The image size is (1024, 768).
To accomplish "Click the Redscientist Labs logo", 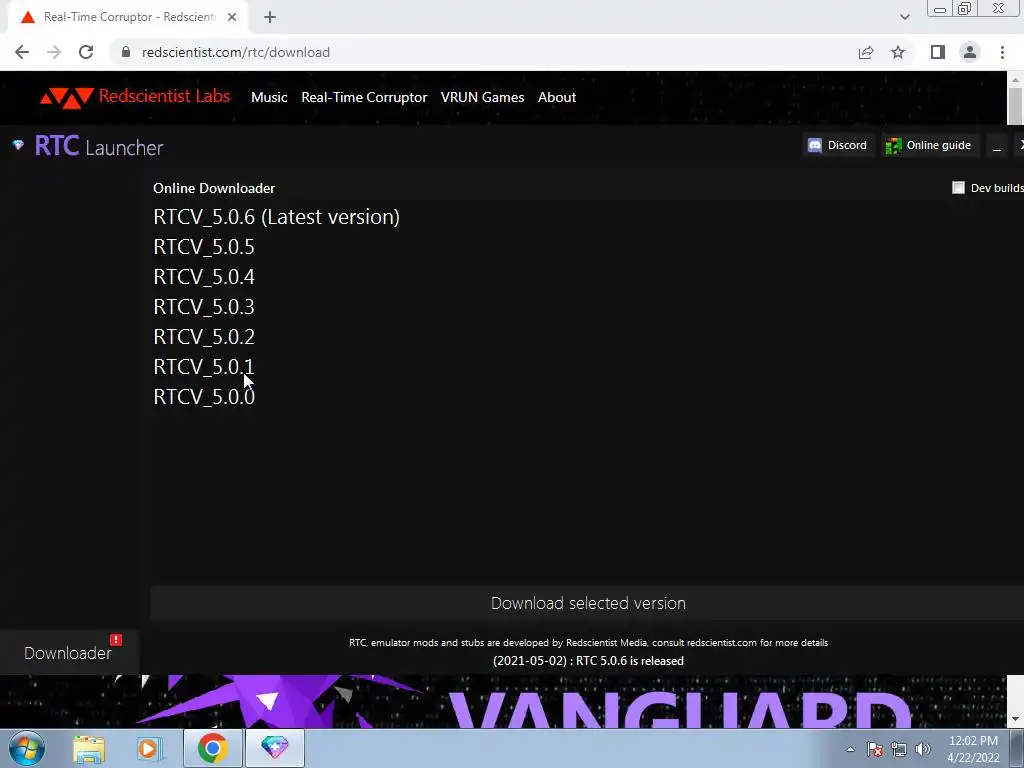I will (x=135, y=97).
